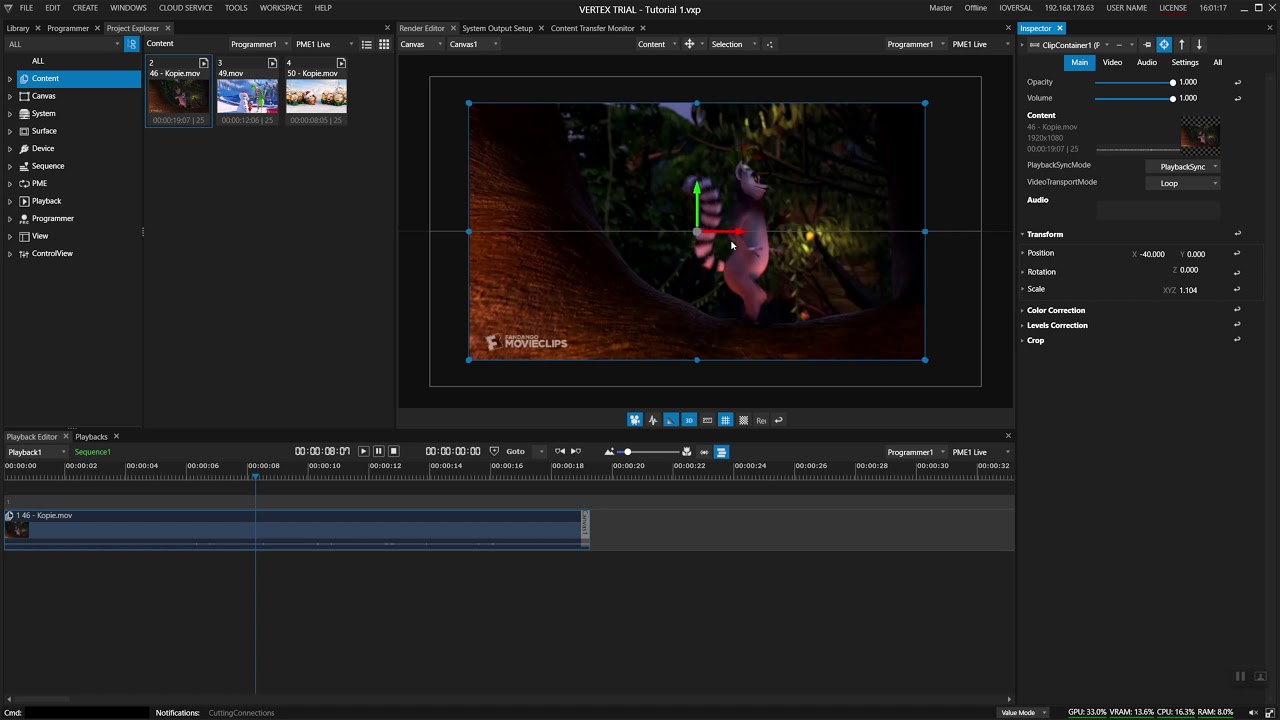Open the PlaybackSyncMode dropdown

click(x=1183, y=167)
